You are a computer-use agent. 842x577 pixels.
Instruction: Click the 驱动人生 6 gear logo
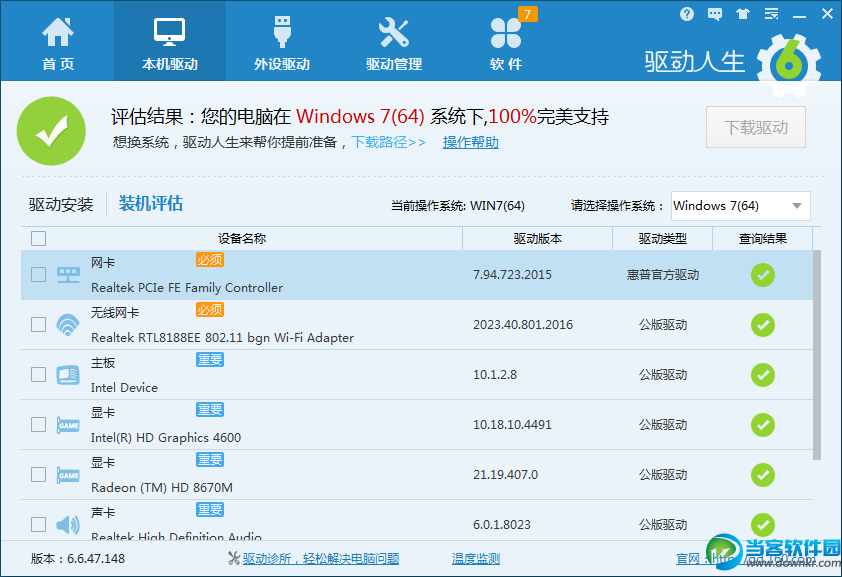tap(789, 64)
